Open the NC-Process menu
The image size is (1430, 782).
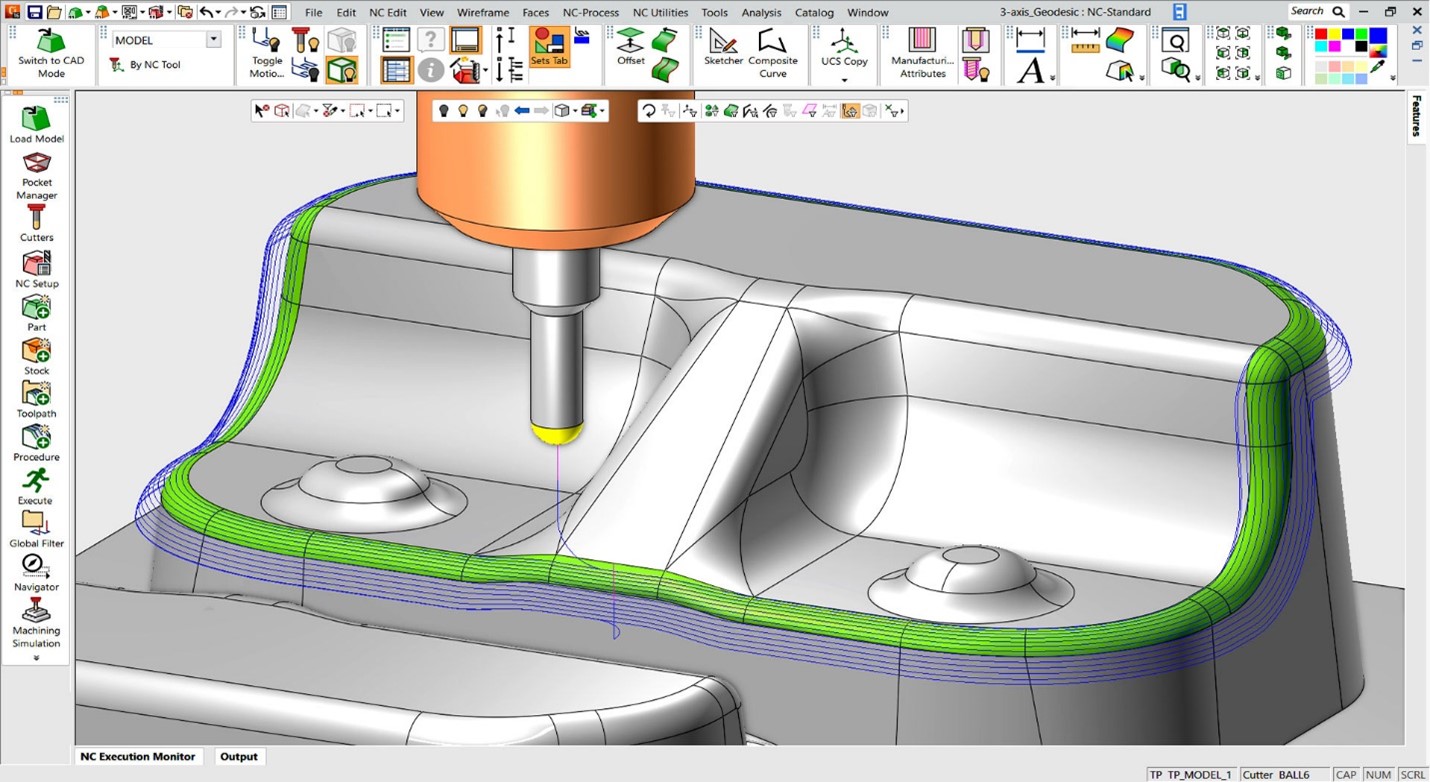590,13
